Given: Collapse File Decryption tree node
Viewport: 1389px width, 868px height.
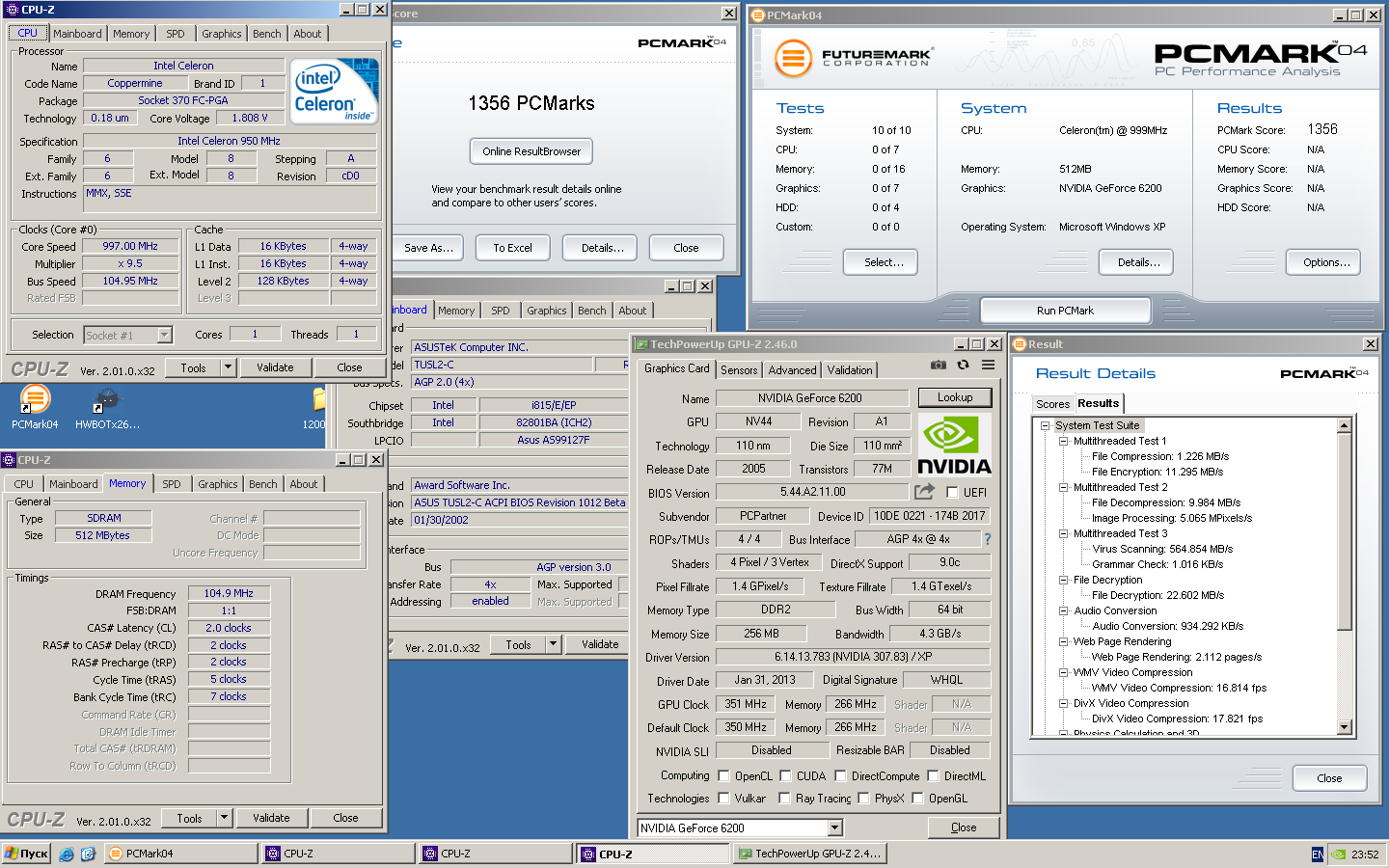Looking at the screenshot, I should tap(1063, 580).
